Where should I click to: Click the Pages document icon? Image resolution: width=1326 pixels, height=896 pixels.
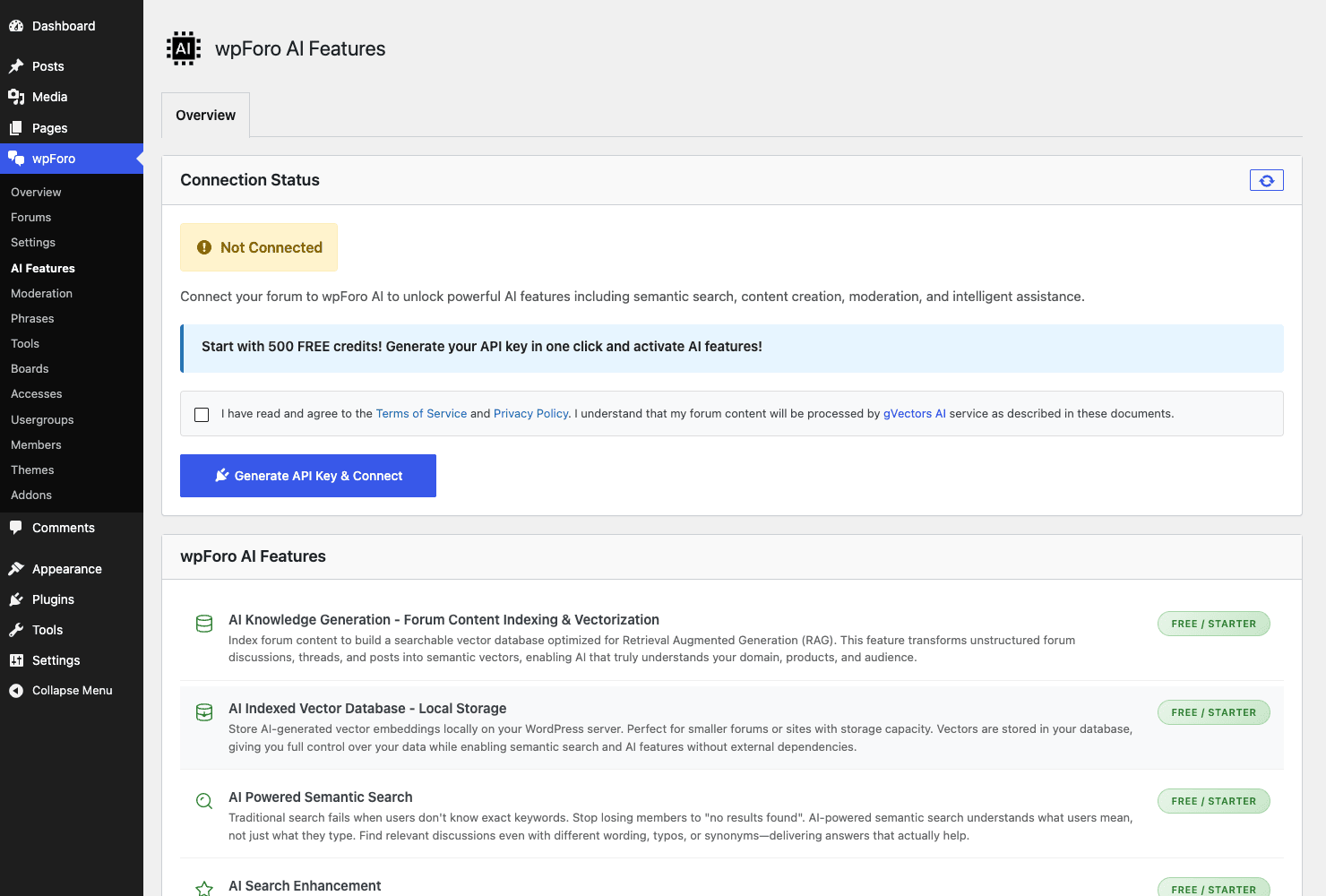tap(16, 128)
